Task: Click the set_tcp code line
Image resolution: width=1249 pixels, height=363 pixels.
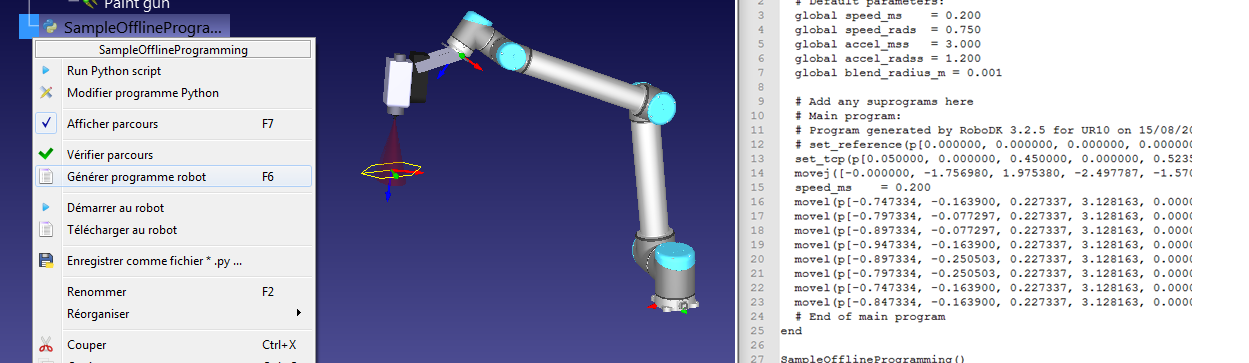Action: click(992, 159)
